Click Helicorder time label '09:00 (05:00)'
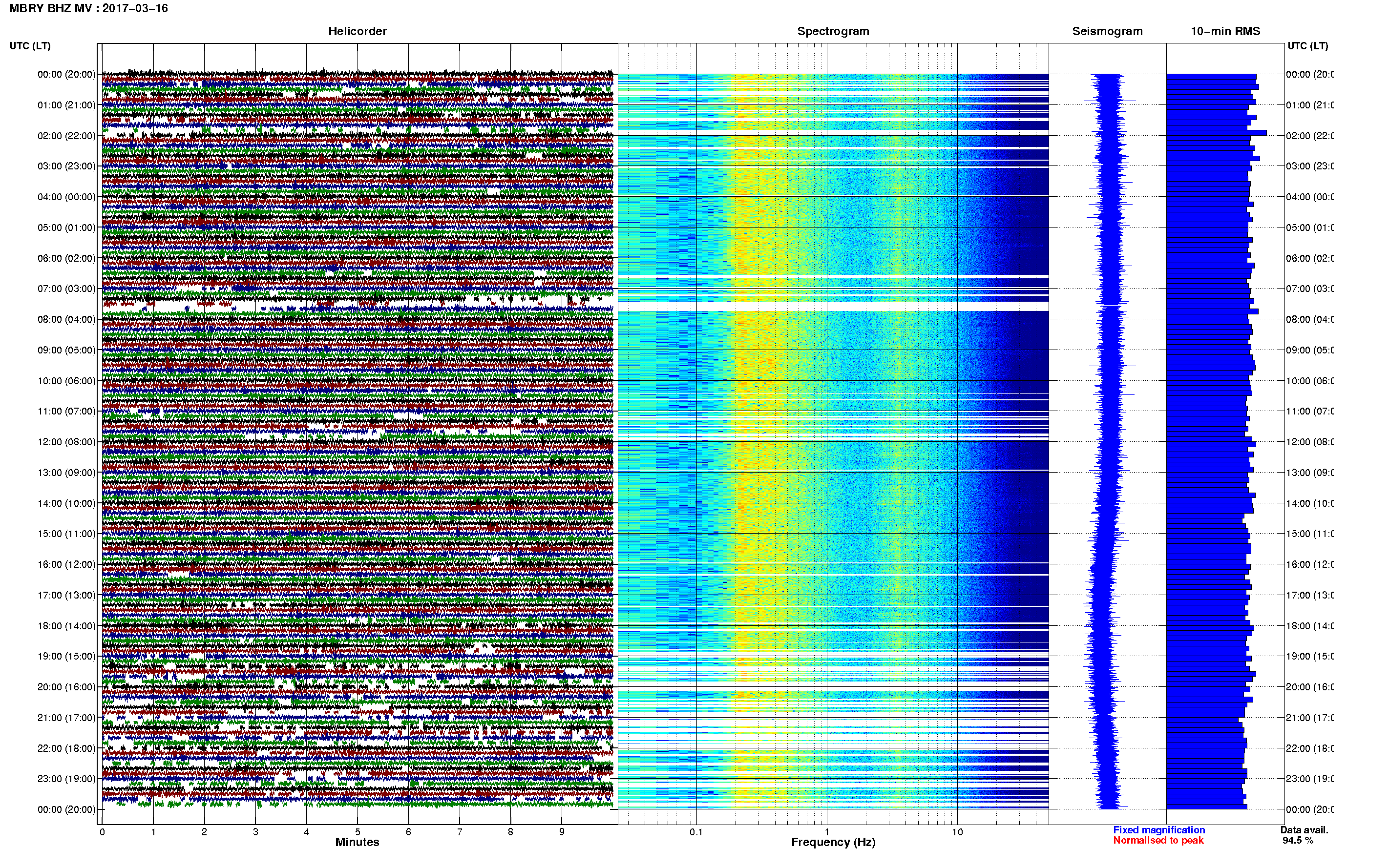This screenshot has width=1389, height=868. tap(66, 350)
